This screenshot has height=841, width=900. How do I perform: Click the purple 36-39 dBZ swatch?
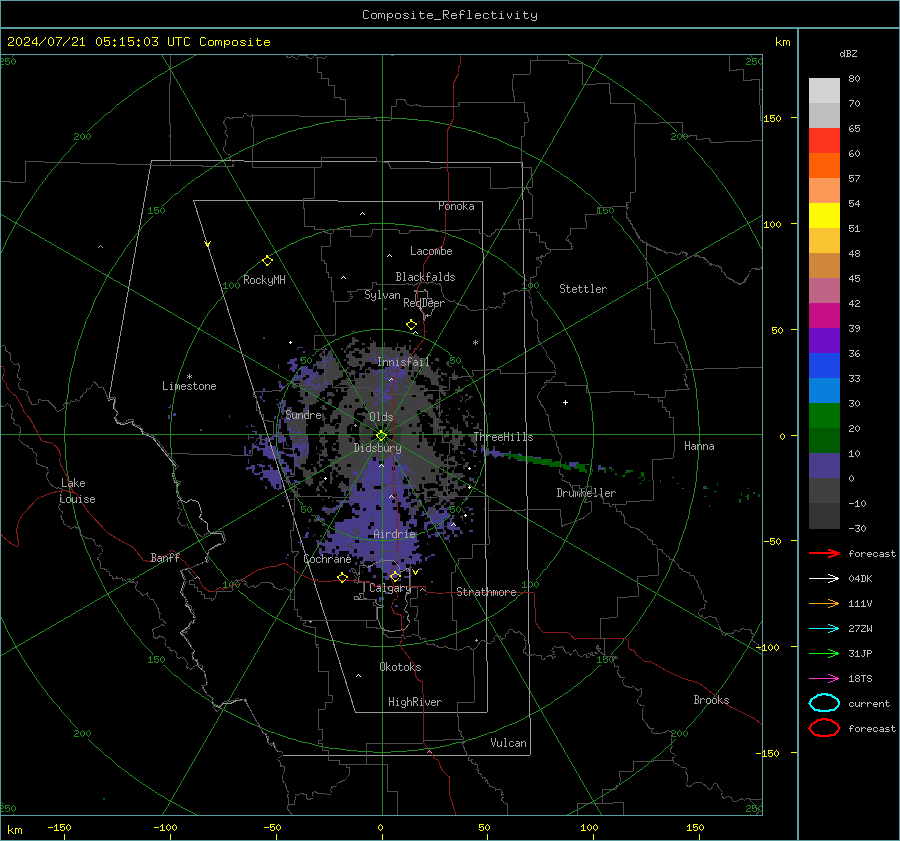click(824, 341)
